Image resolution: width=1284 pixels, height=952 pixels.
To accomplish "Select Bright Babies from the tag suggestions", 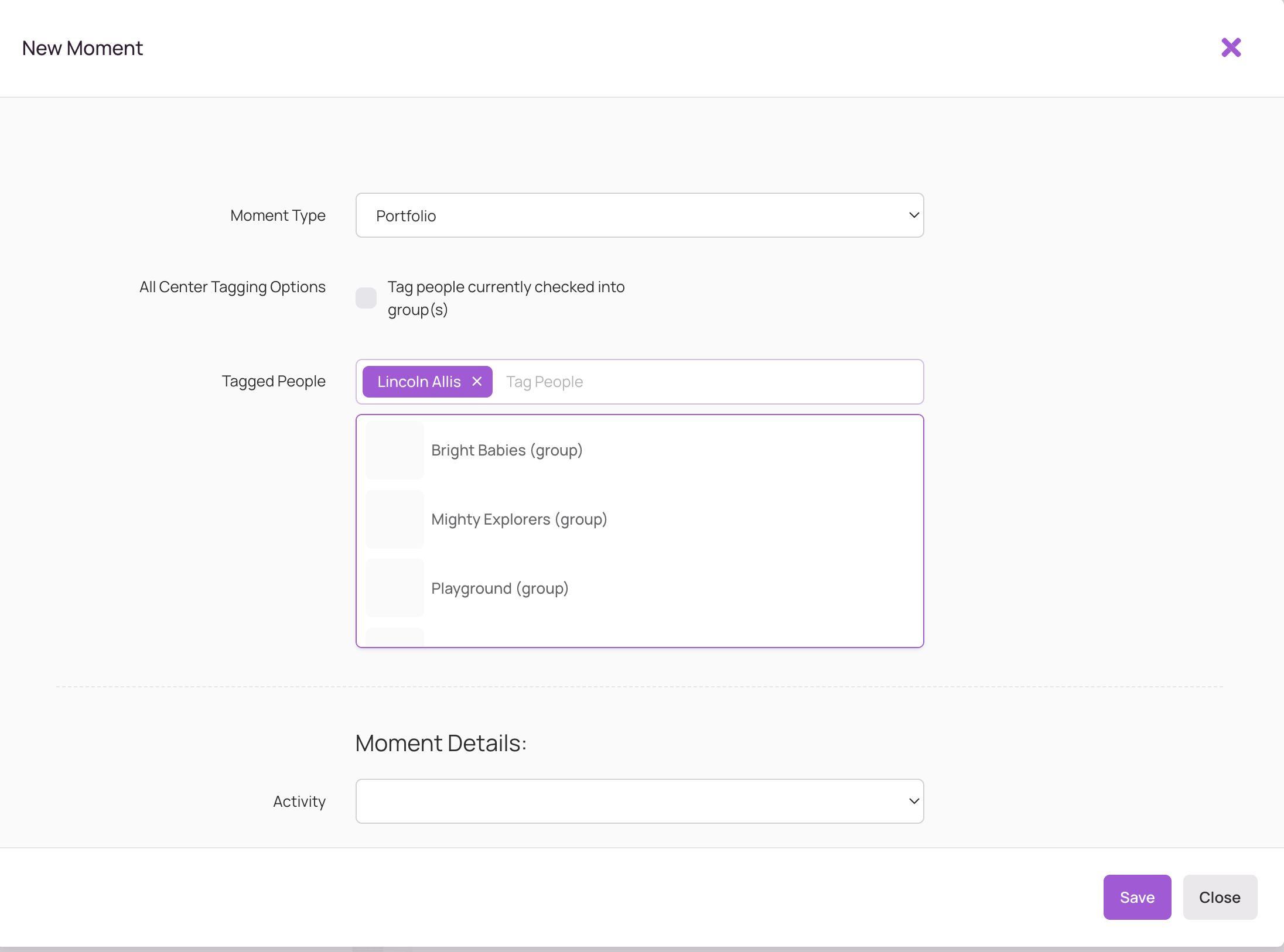I will (x=507, y=450).
